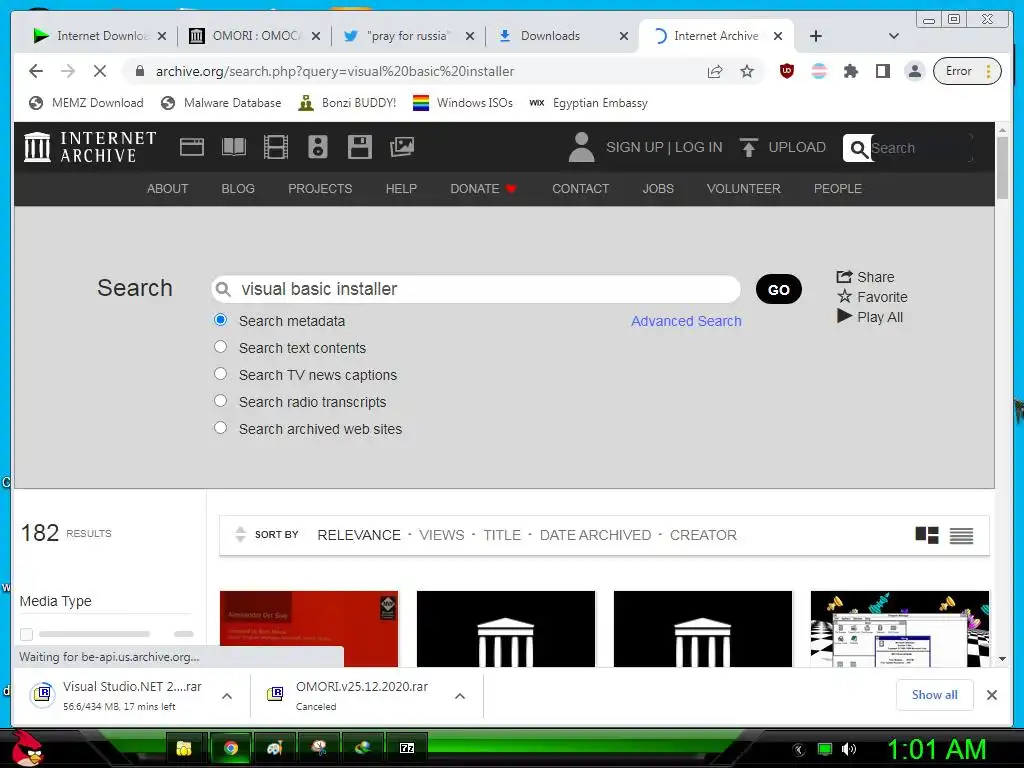Open the Internet Archive software floppy icon
The height and width of the screenshot is (768, 1024).
pos(359,147)
